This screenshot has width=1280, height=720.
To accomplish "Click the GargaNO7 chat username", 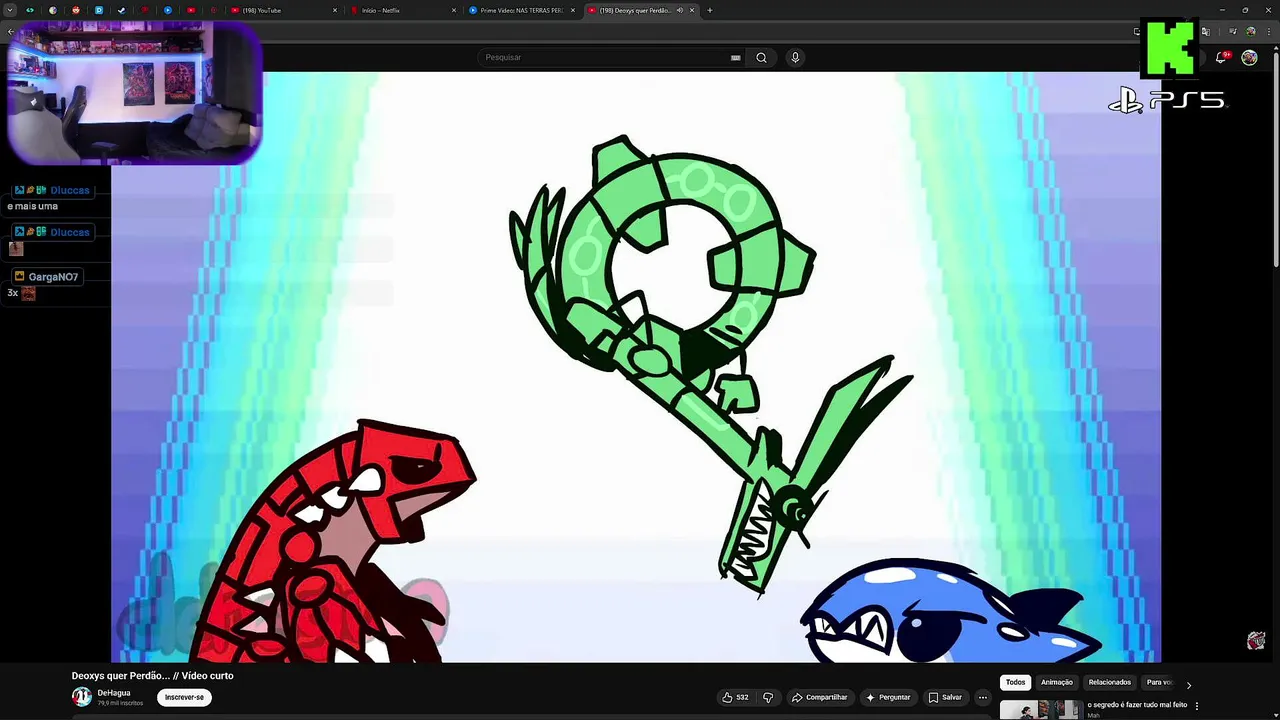I will click(53, 277).
